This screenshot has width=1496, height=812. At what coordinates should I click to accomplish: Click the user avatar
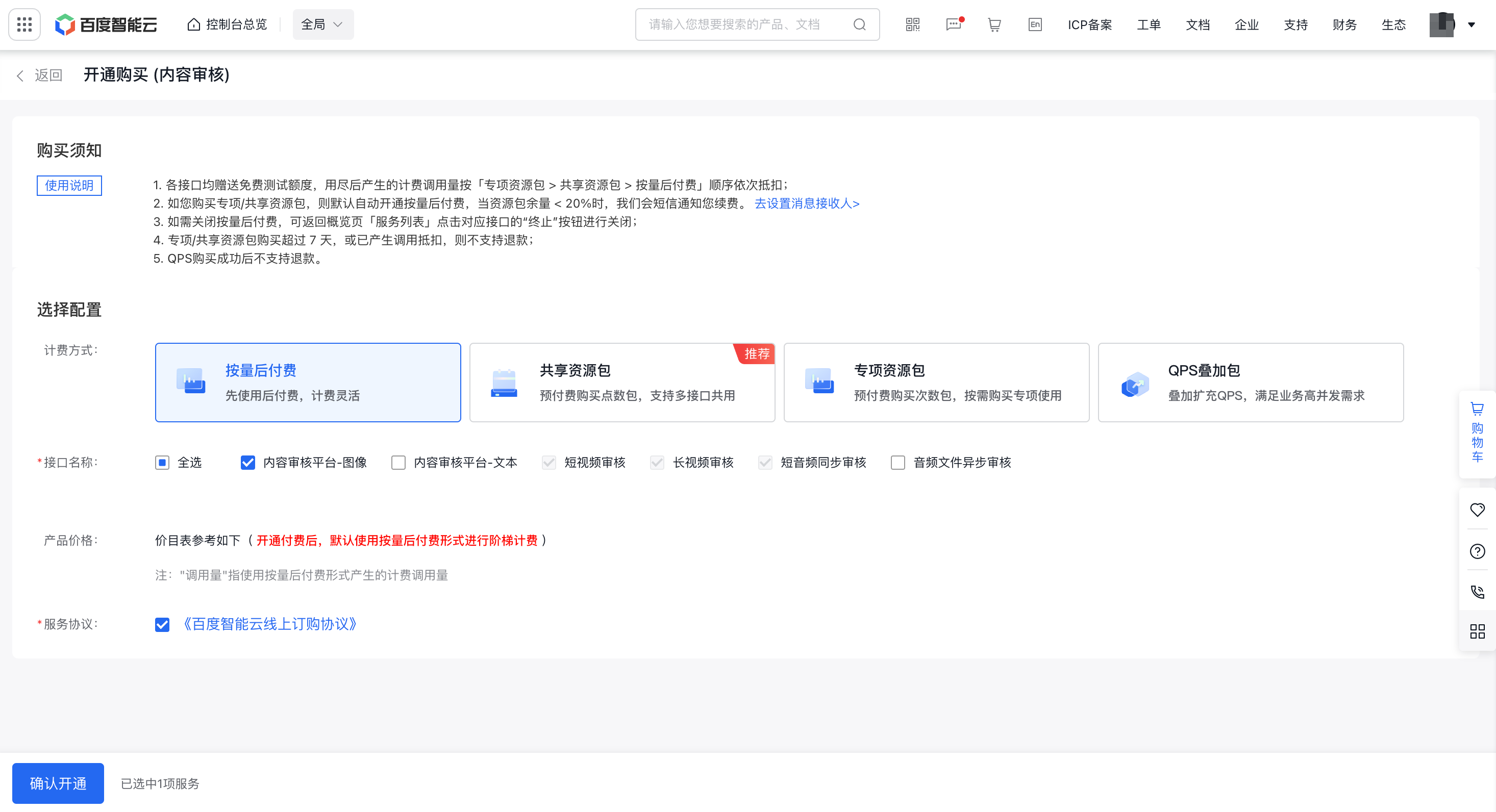tap(1442, 24)
